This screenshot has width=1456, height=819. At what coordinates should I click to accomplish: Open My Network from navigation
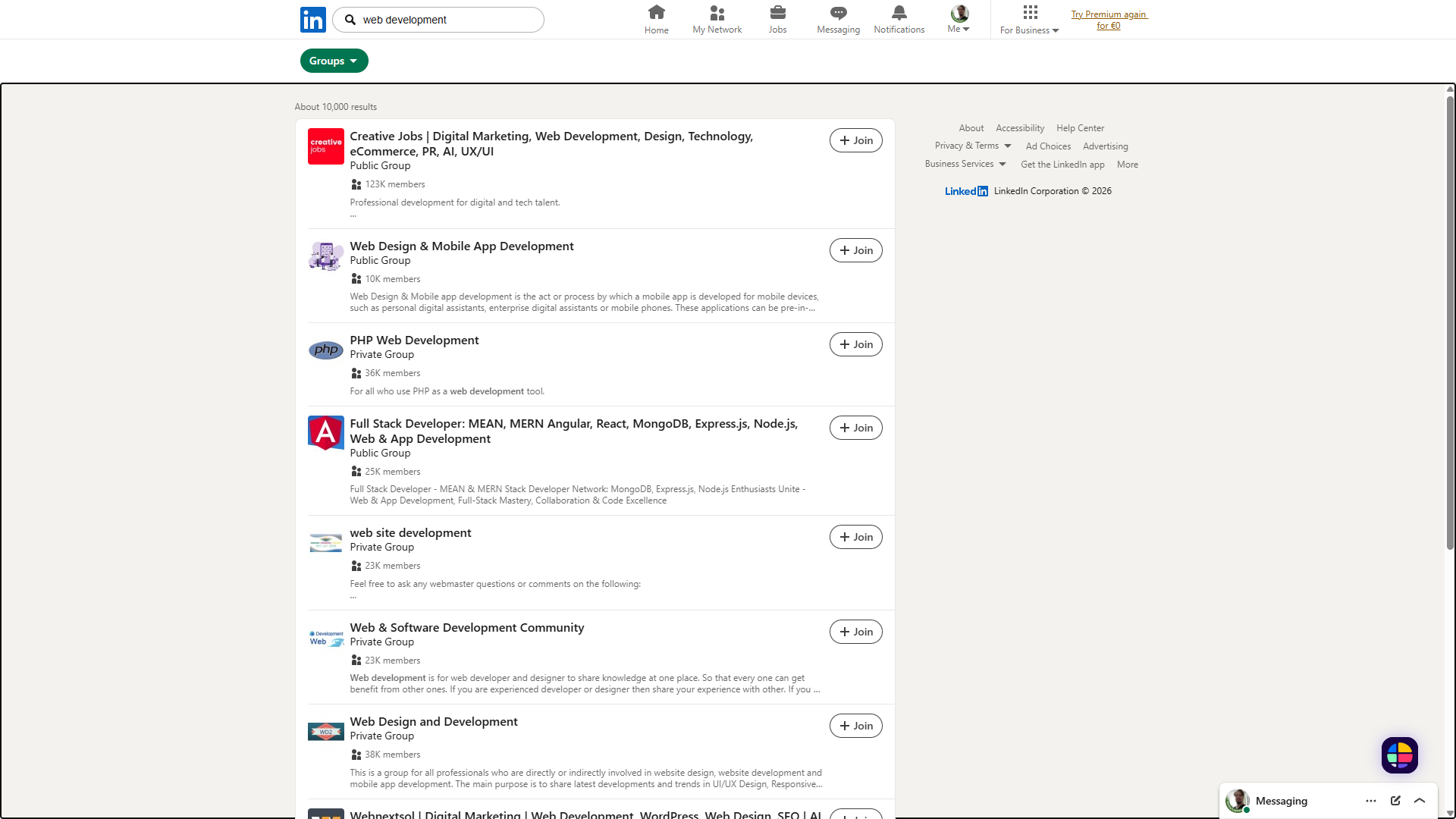tap(717, 20)
